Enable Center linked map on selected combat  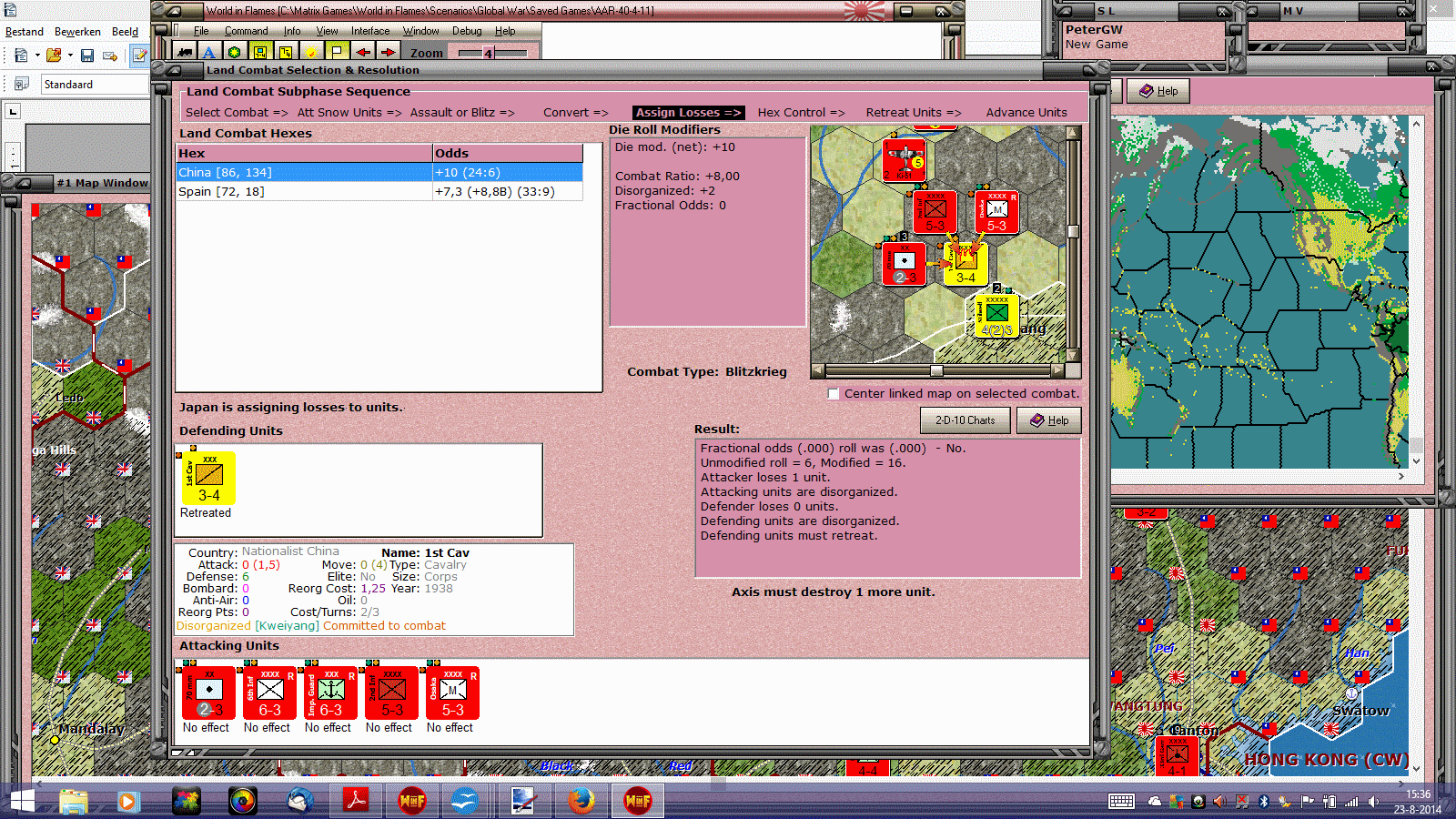click(834, 394)
